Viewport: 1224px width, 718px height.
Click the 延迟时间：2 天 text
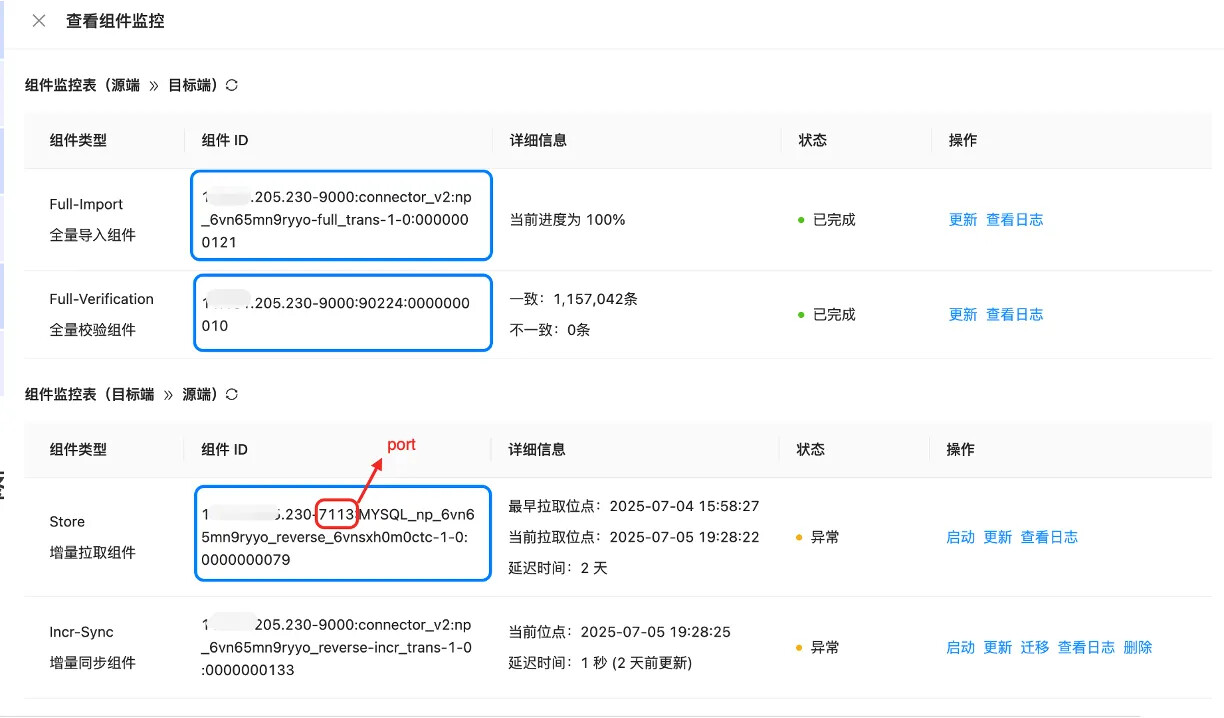[558, 568]
